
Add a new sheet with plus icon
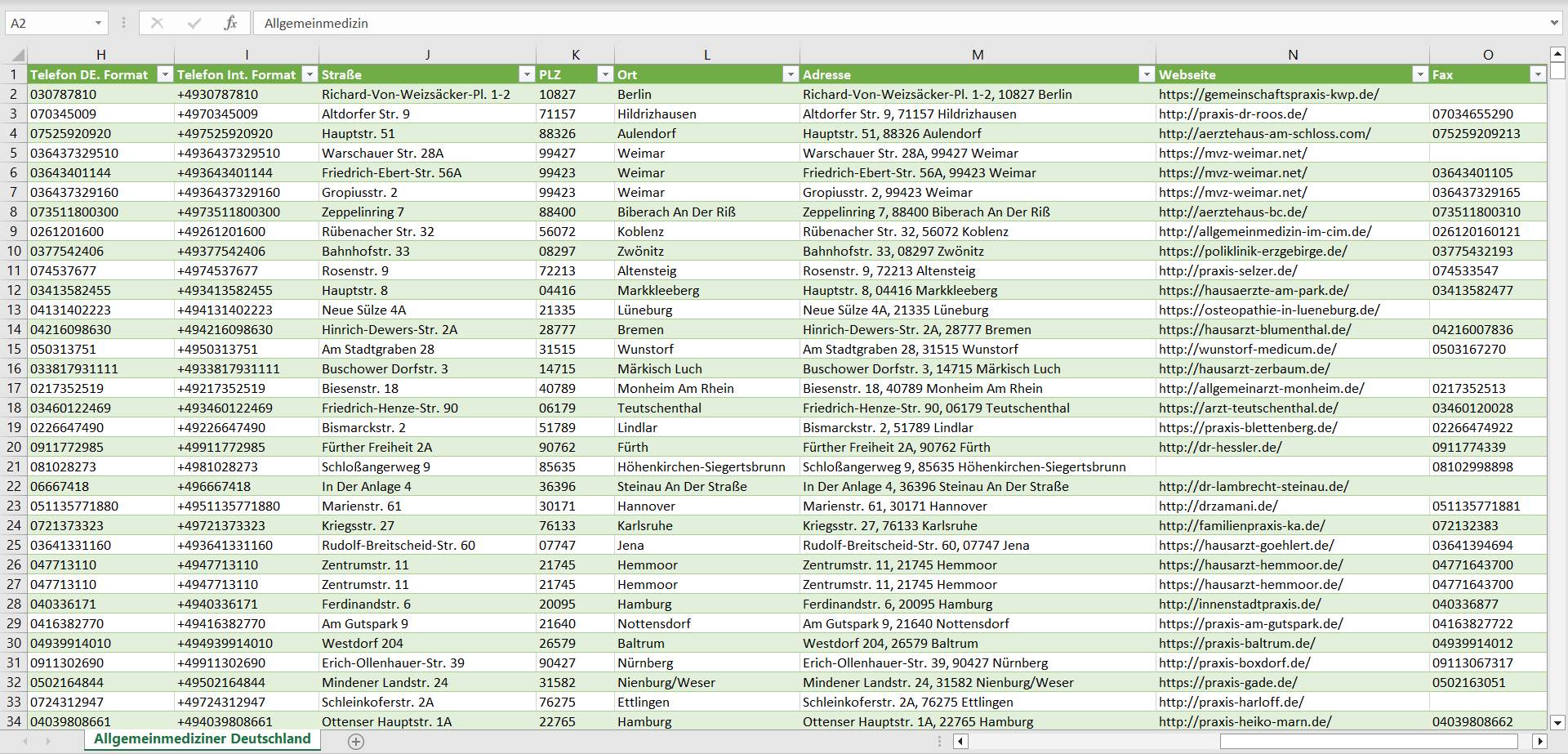[356, 741]
